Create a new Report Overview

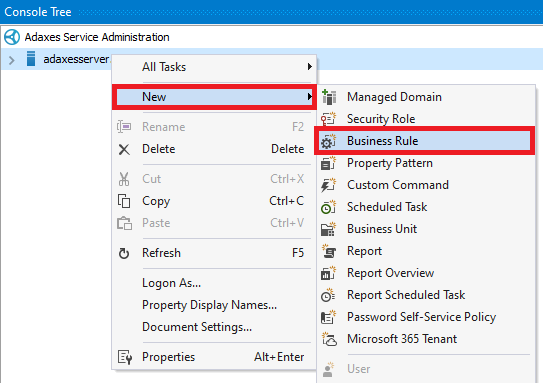(x=425, y=273)
